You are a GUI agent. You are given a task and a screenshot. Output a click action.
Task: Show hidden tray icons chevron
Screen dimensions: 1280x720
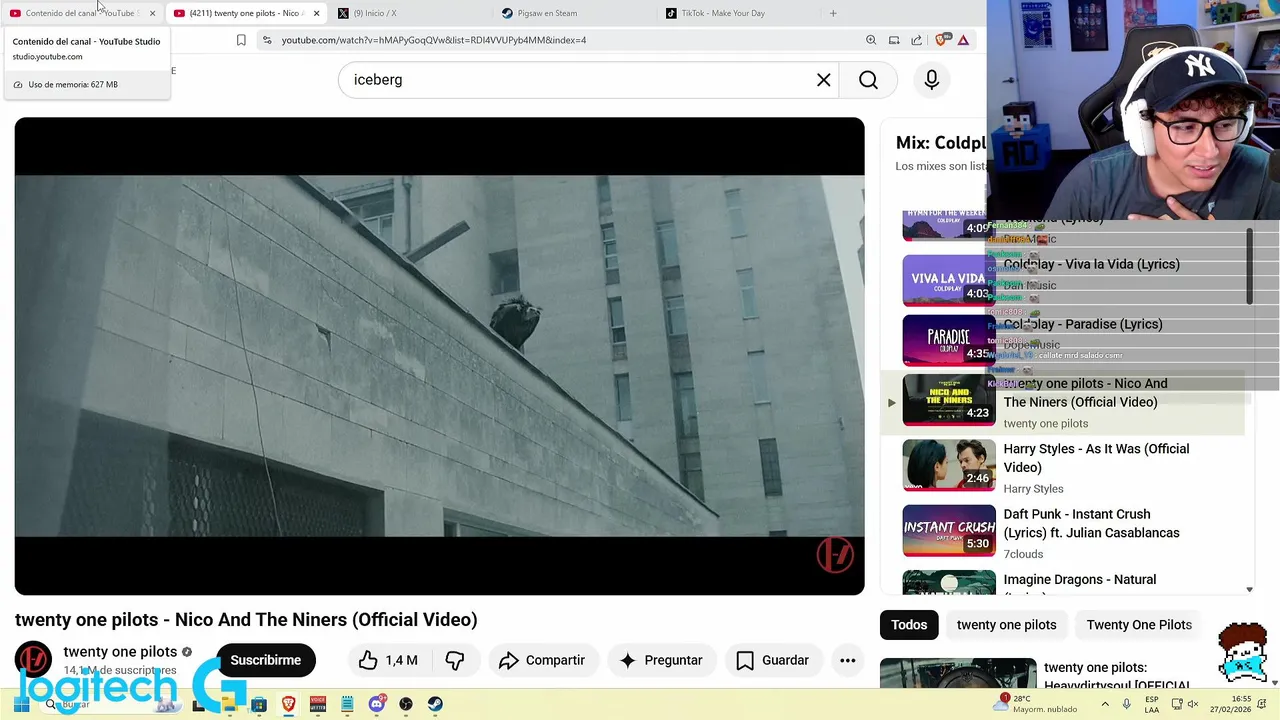pos(1105,704)
